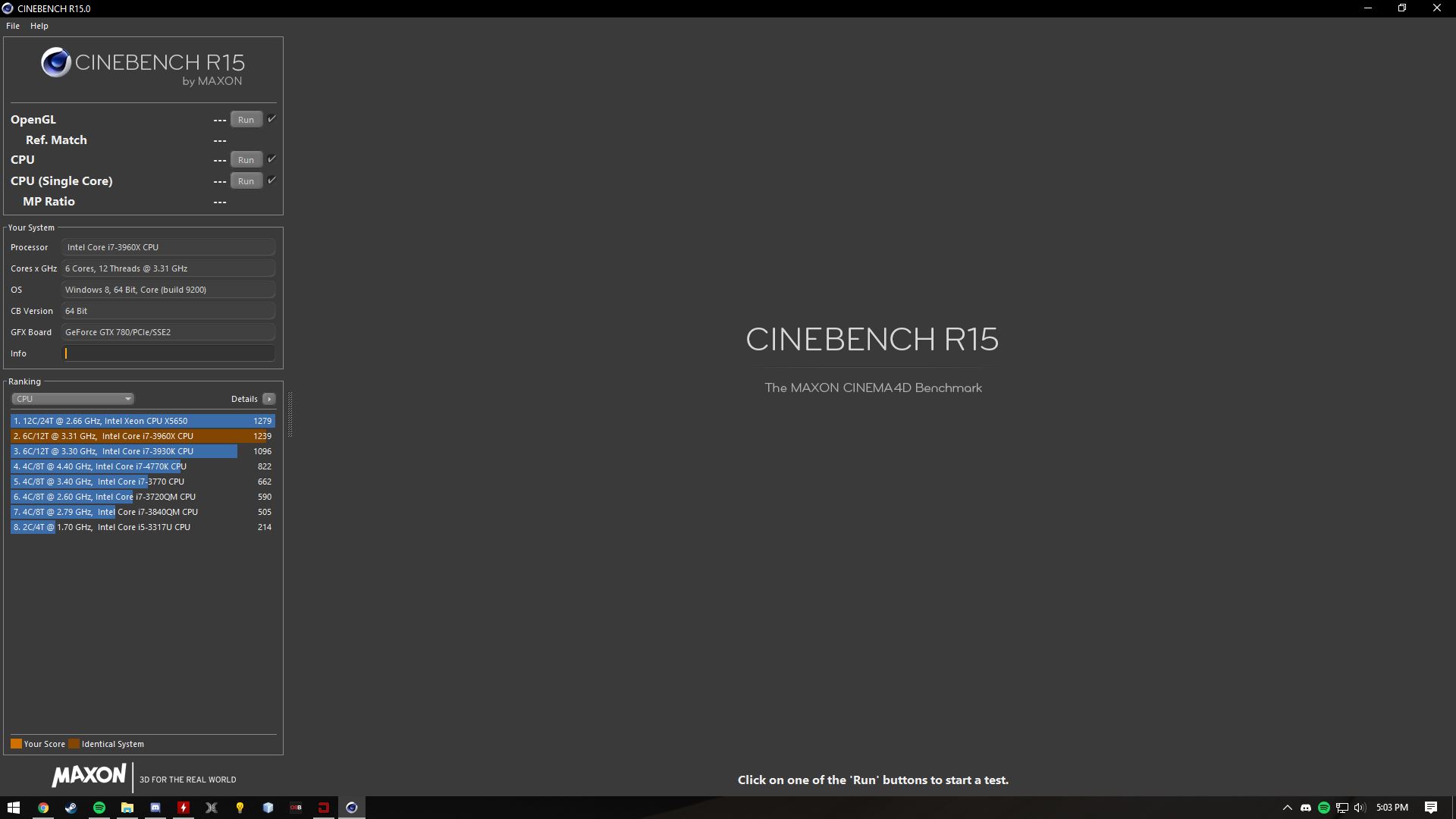Open the red lightning bolt taskbar app
The width and height of the screenshot is (1456, 819).
[x=184, y=808]
